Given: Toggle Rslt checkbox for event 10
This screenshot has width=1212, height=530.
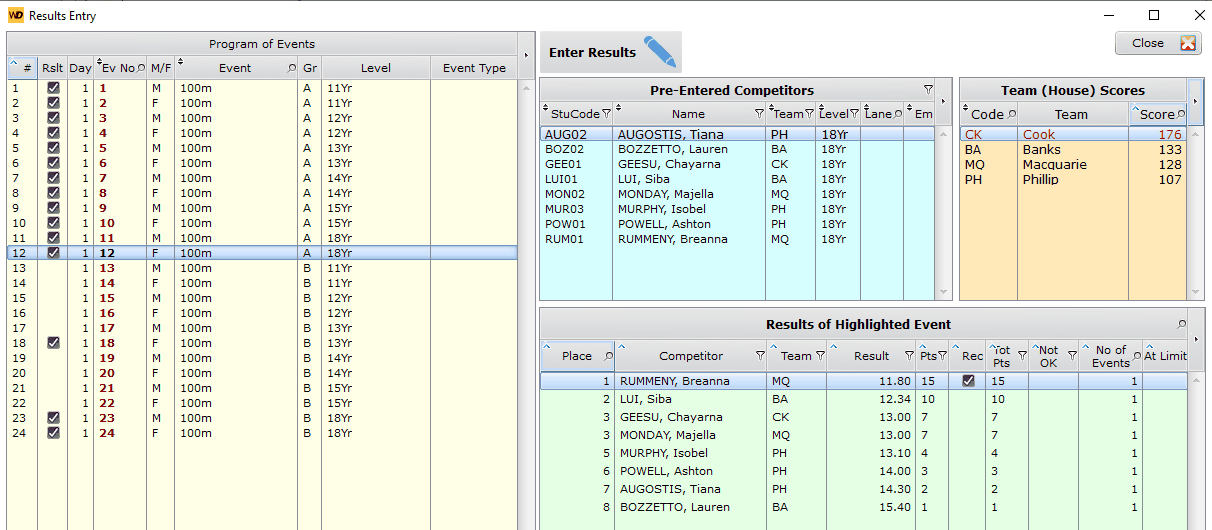Looking at the screenshot, I should click(x=53, y=223).
